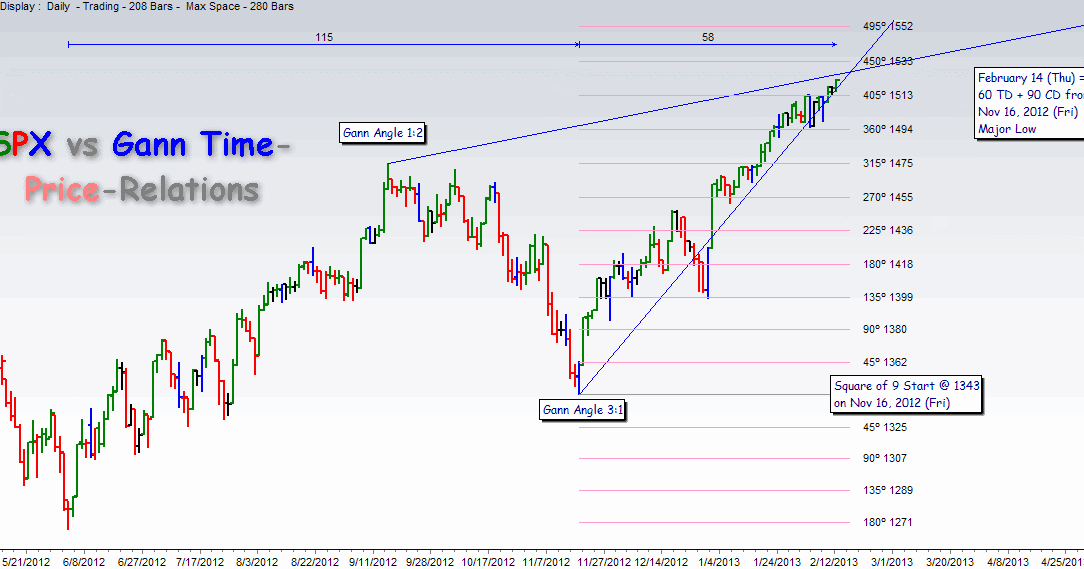This screenshot has width=1084, height=569.
Task: Click the 11/7/2012 date on the axis
Action: click(x=546, y=561)
